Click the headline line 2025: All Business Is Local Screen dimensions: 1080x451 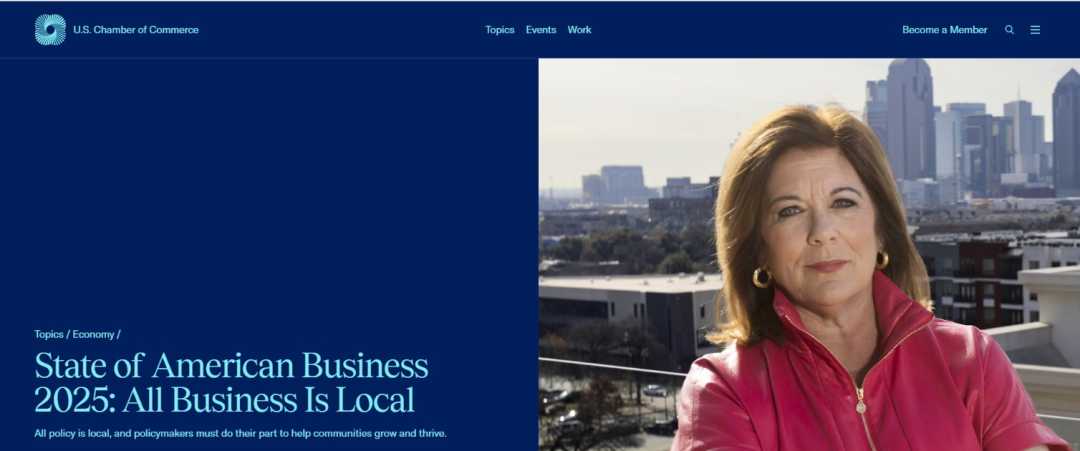pyautogui.click(x=225, y=400)
